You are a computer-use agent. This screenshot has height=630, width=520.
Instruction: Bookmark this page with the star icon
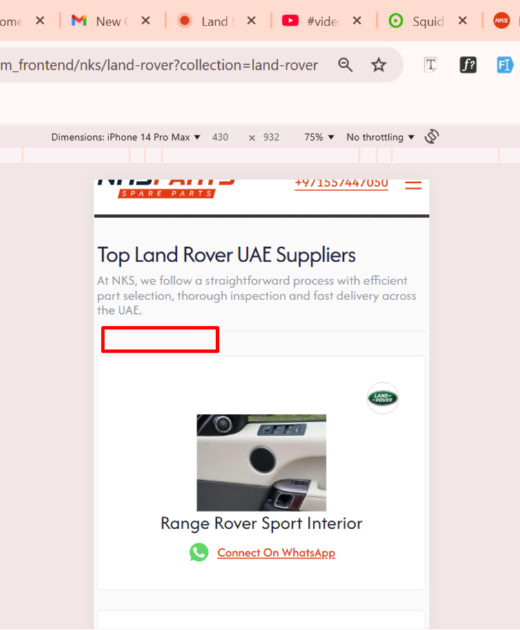[379, 65]
